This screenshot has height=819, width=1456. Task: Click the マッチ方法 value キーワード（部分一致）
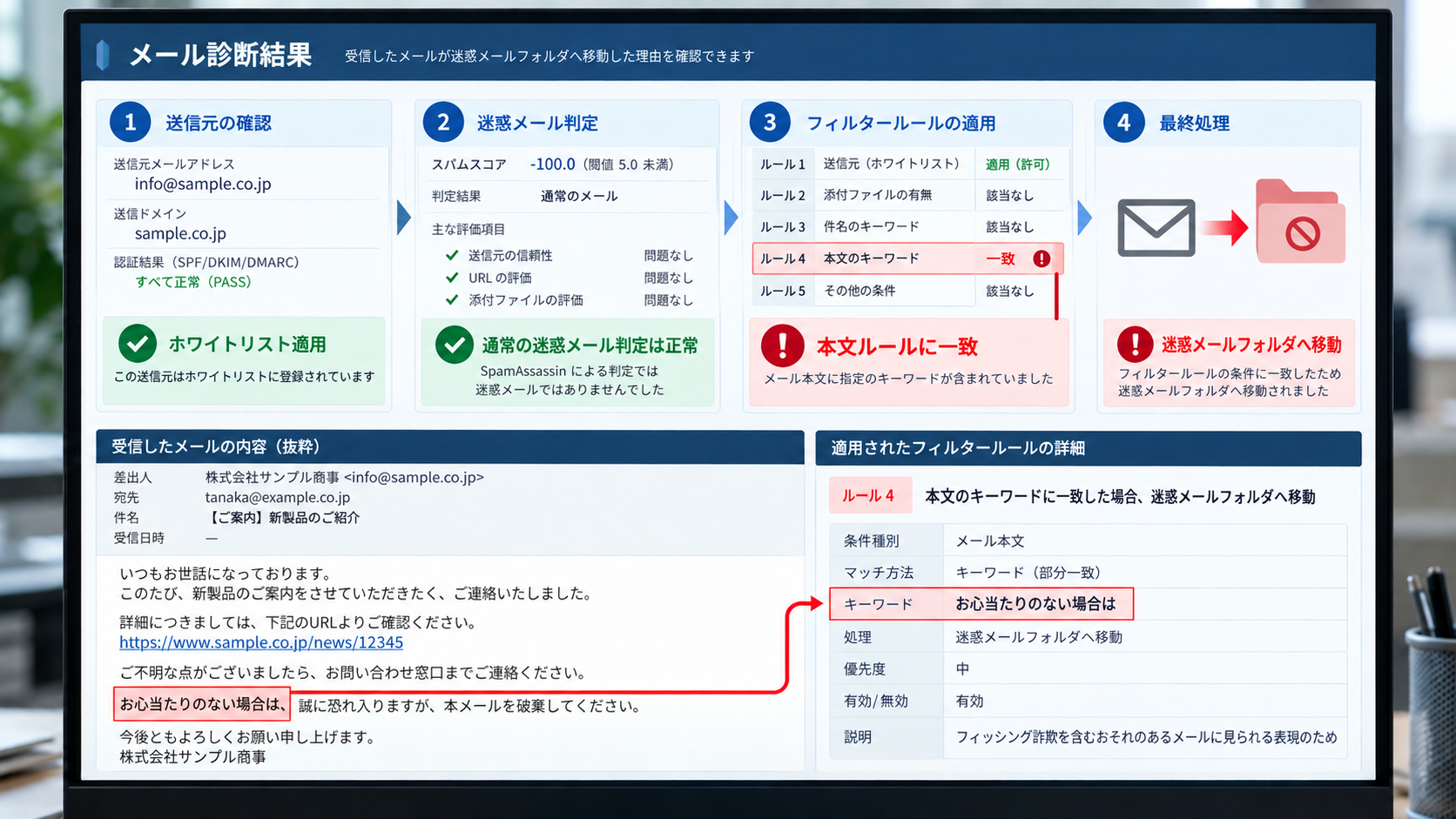coord(1032,572)
